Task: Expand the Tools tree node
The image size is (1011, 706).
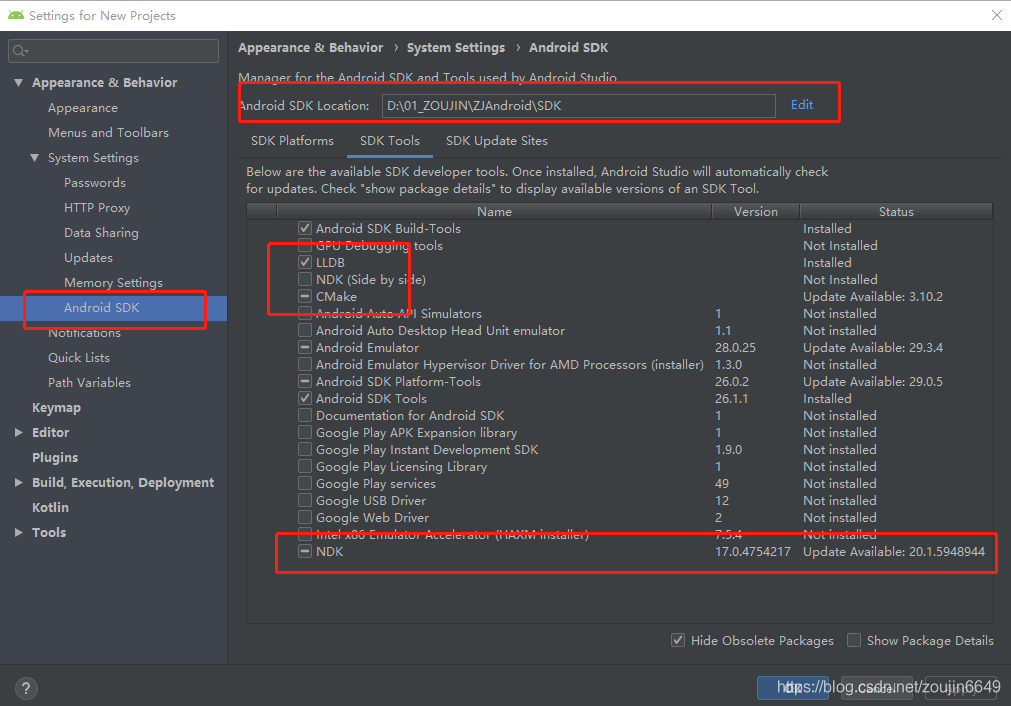Action: pos(19,533)
